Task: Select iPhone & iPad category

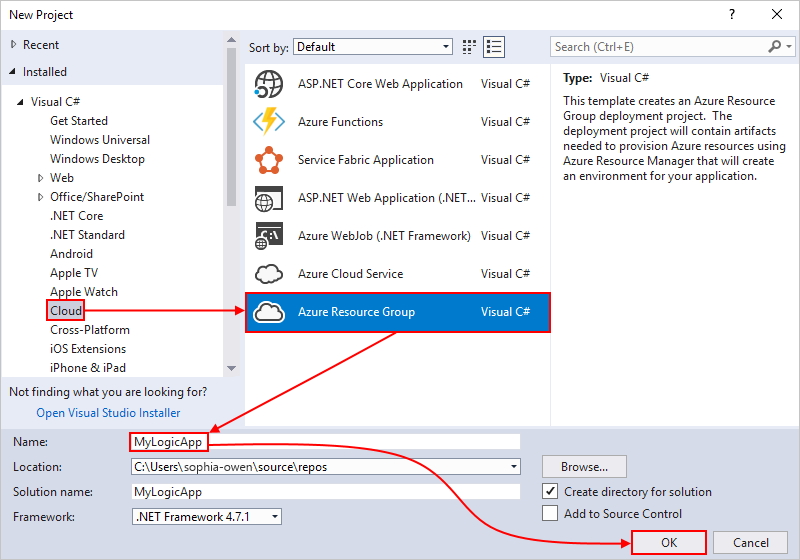Action: [88, 368]
